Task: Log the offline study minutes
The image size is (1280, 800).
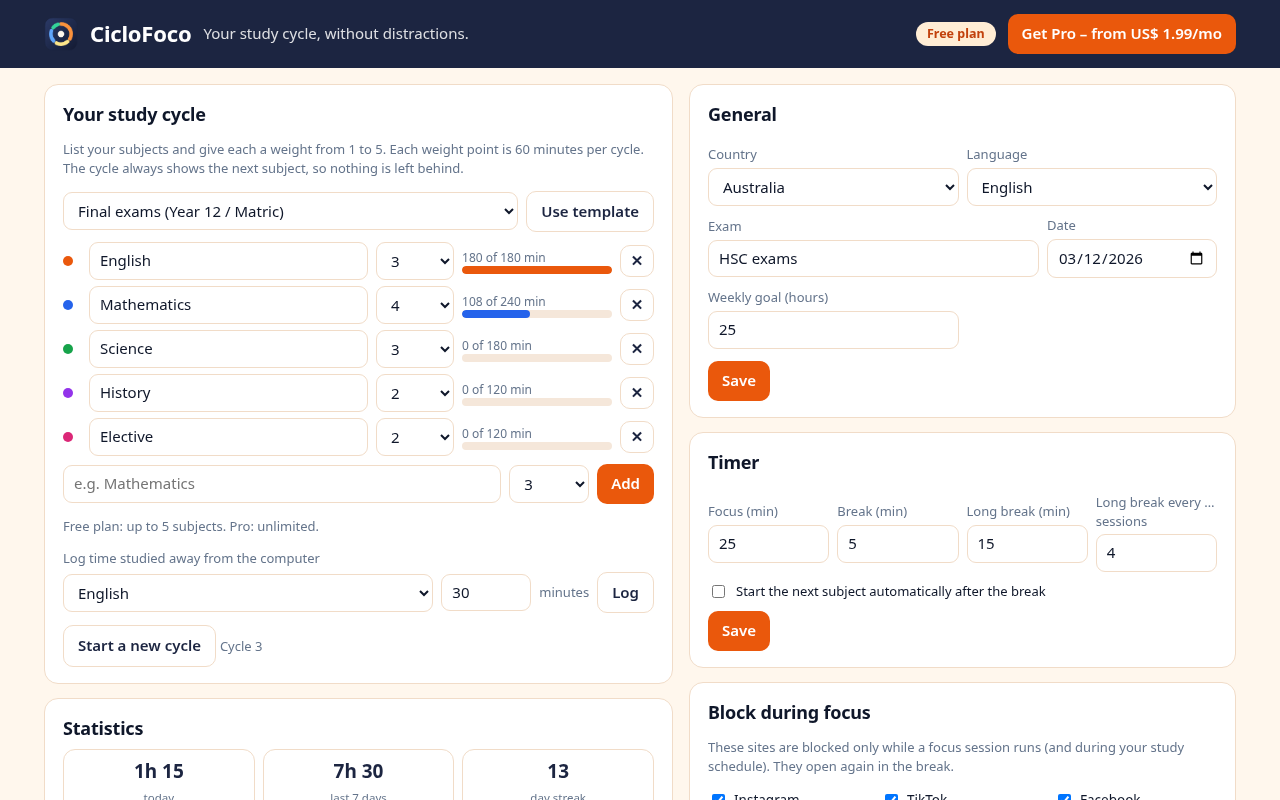Action: coord(625,593)
